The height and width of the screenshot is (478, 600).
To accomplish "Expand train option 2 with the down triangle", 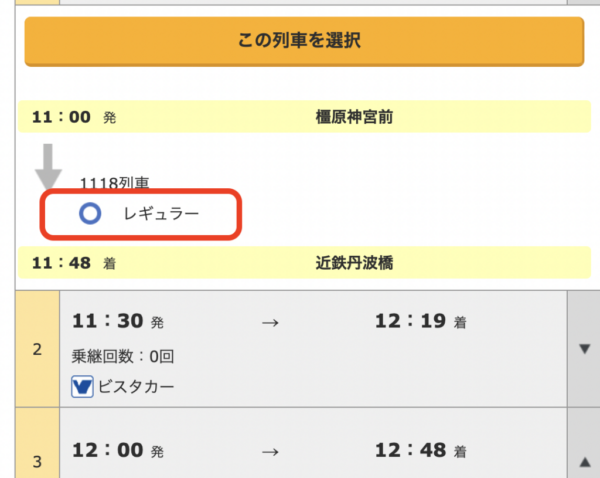I will 584,349.
